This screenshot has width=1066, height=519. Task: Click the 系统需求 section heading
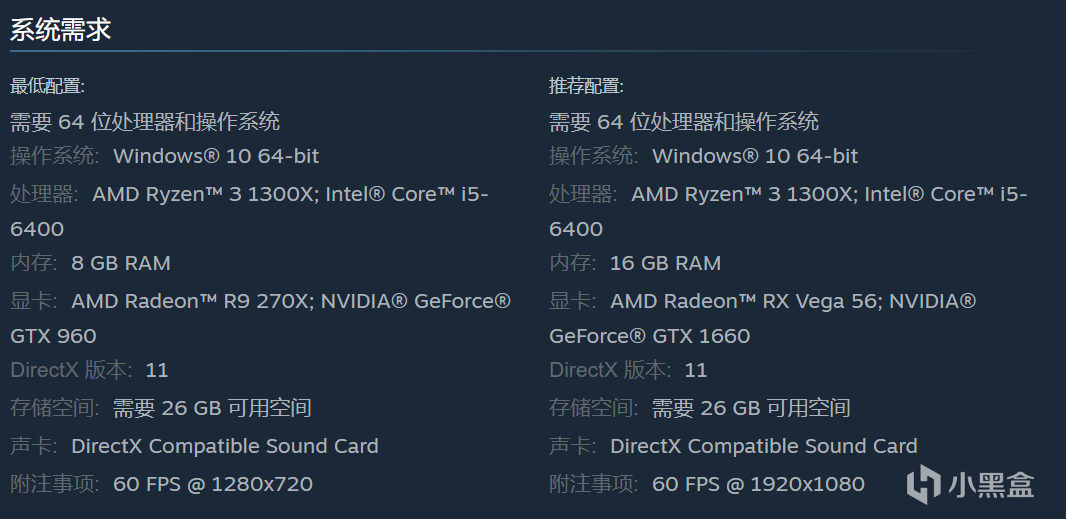click(x=60, y=30)
